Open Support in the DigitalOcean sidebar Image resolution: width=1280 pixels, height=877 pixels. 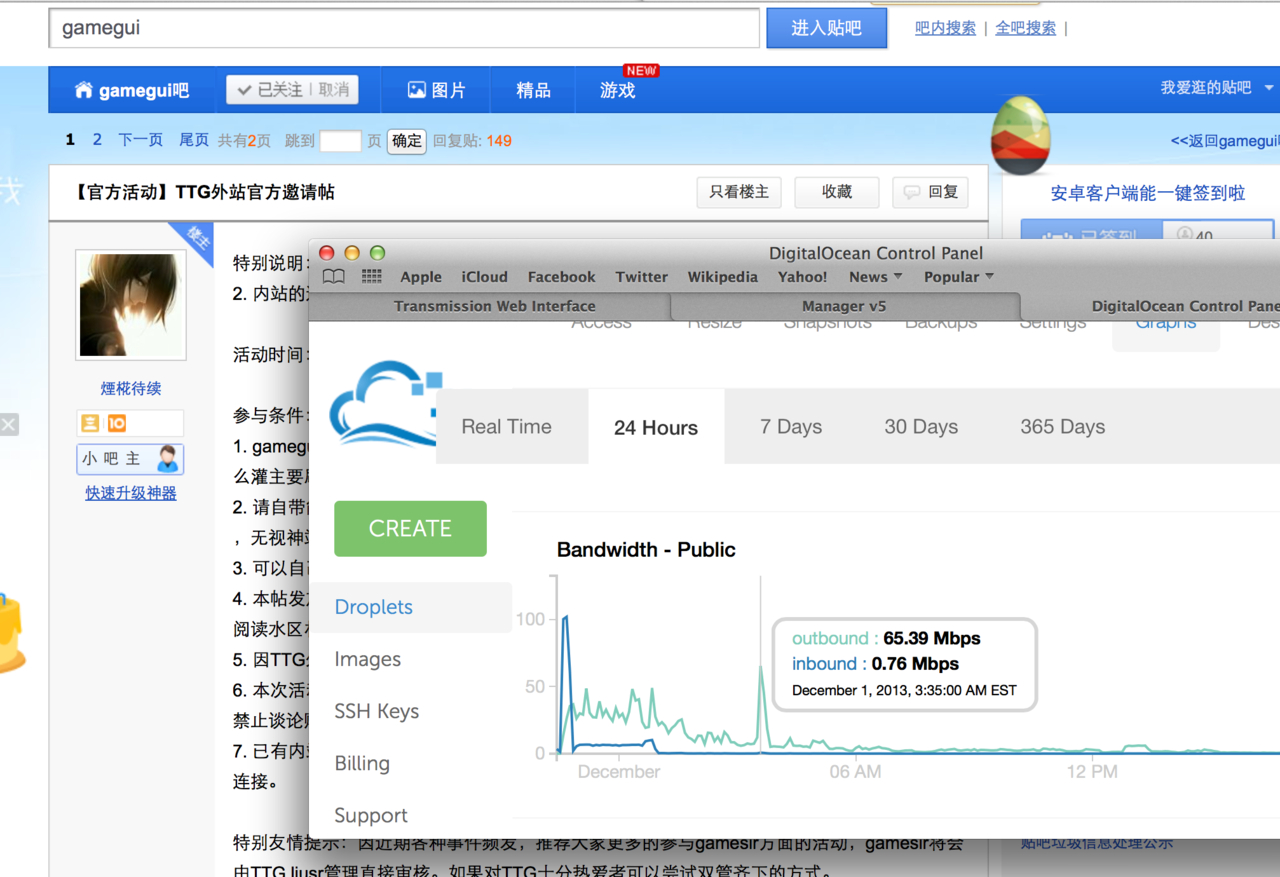pos(371,815)
